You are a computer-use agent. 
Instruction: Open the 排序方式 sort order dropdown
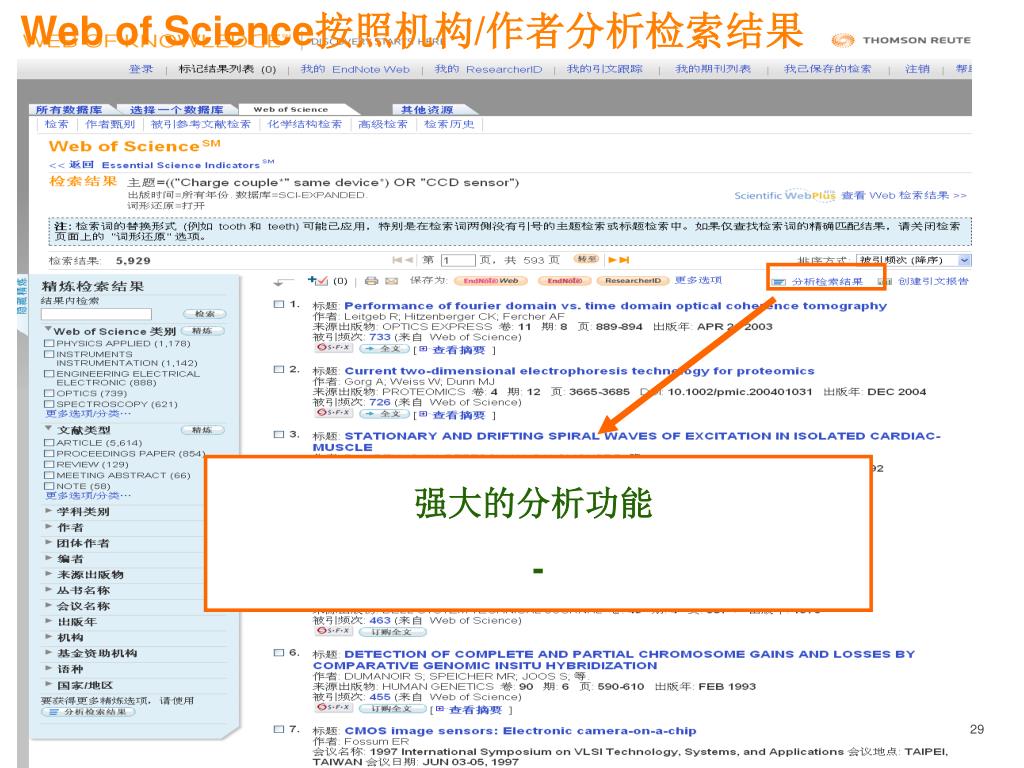(913, 260)
